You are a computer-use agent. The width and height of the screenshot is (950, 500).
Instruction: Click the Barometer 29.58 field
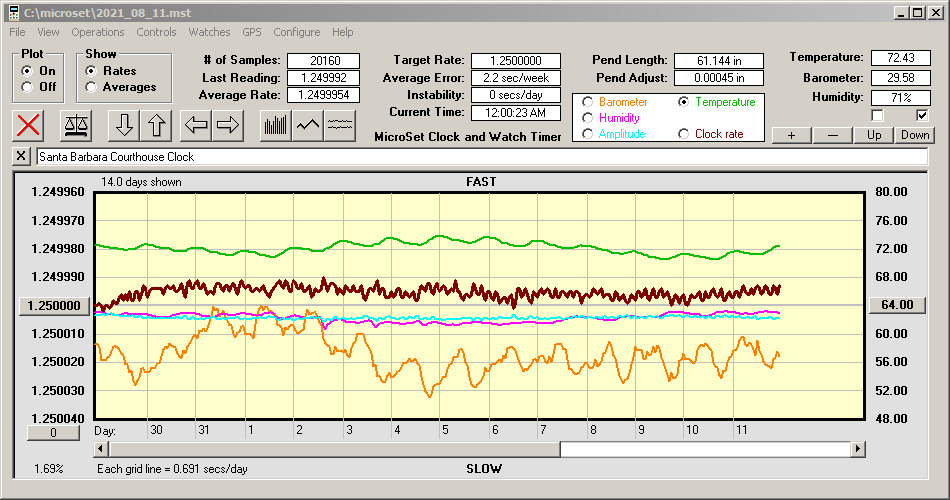(900, 78)
